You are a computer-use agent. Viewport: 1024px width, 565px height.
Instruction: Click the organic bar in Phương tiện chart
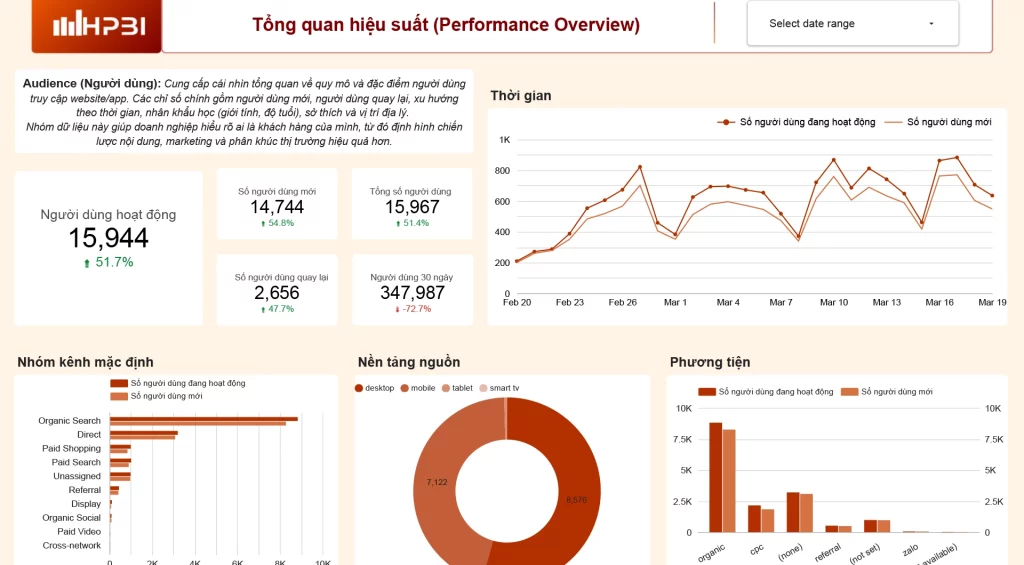tap(716, 477)
